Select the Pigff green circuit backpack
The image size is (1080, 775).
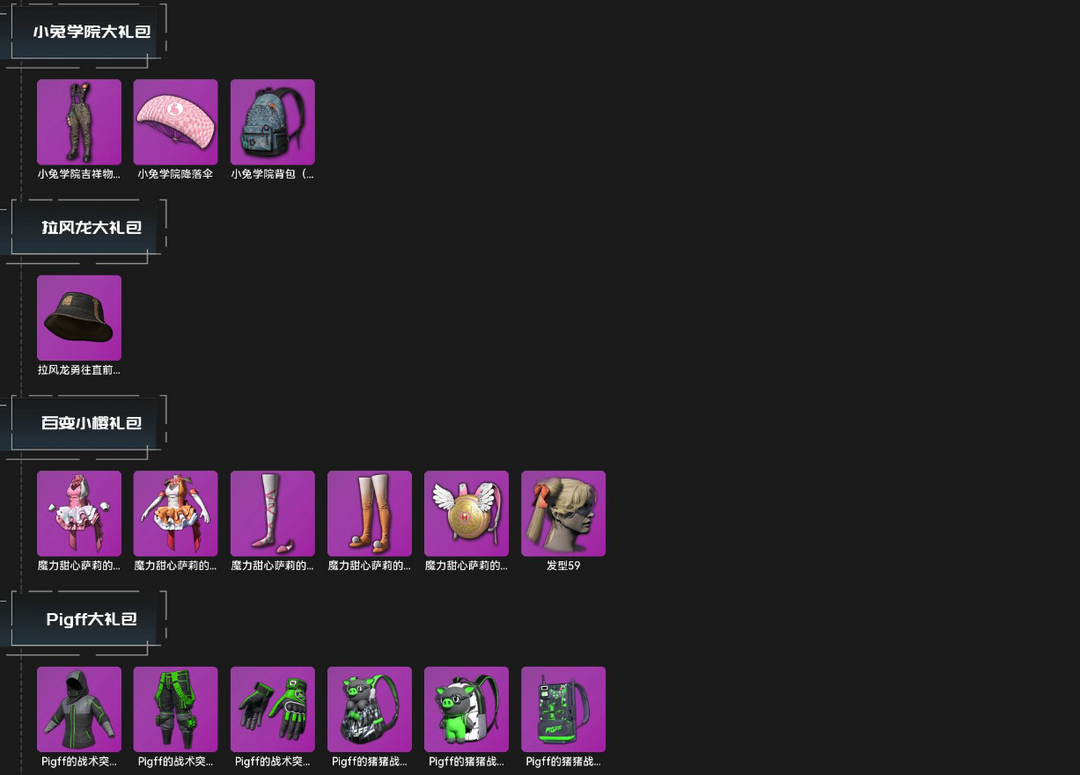pyautogui.click(x=563, y=709)
